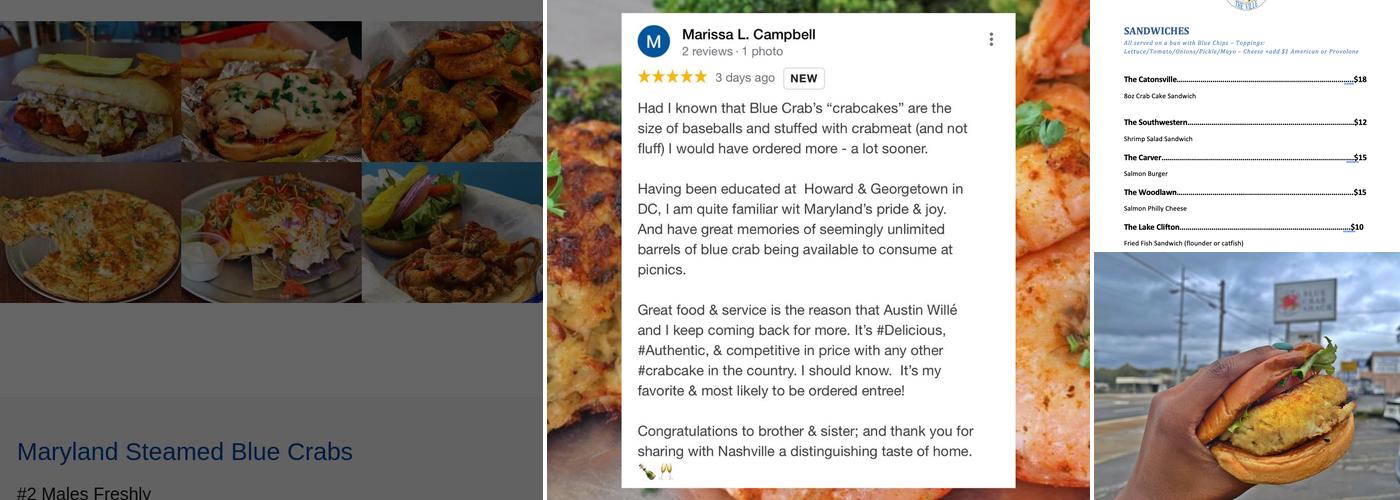Open the cheesy crab fries photo
The height and width of the screenshot is (500, 1400).
point(271,91)
